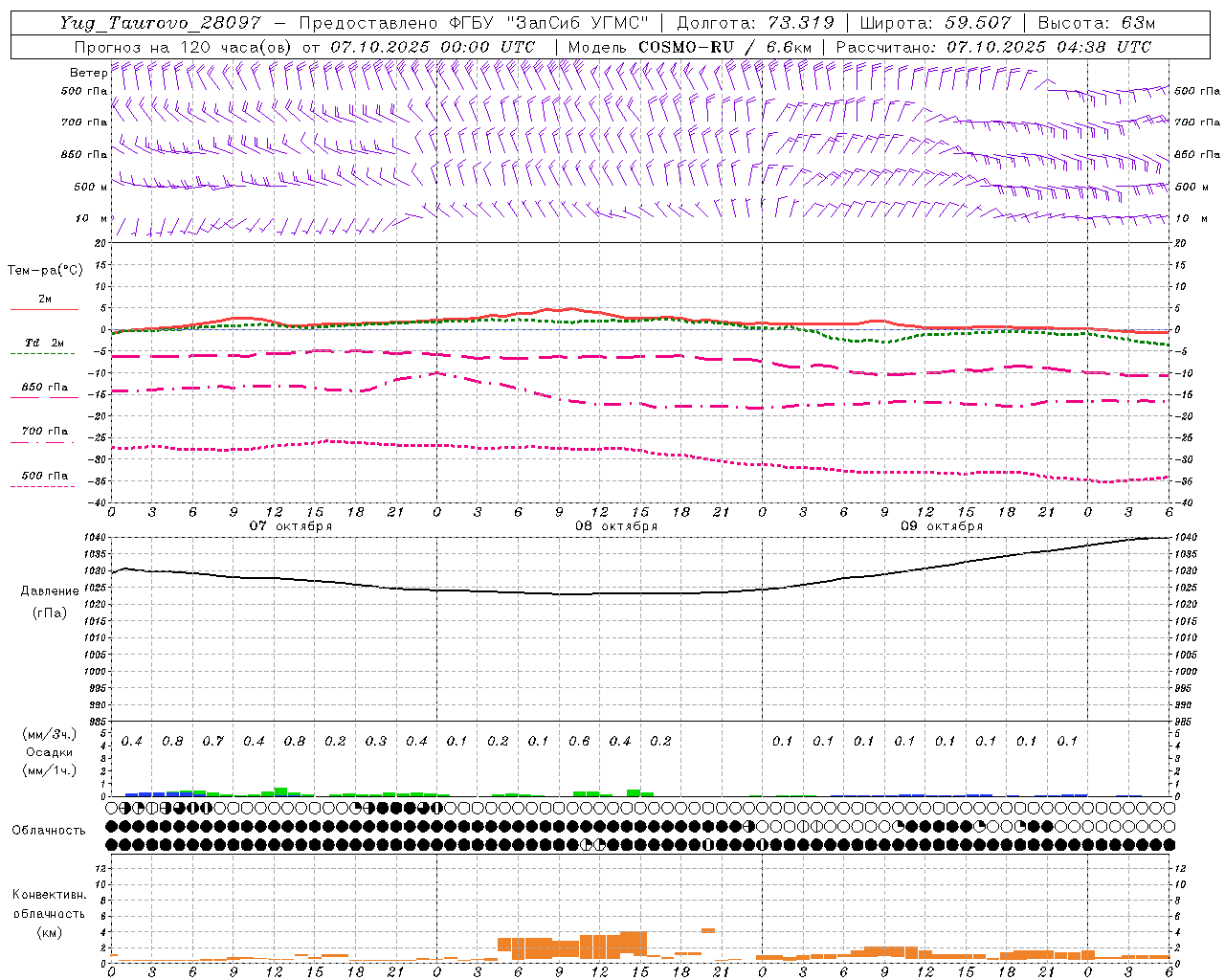Screen dimensions: 1225x980
Task: Click the "Тем-ра(°C)" temperature panel label
Action: tap(45, 271)
